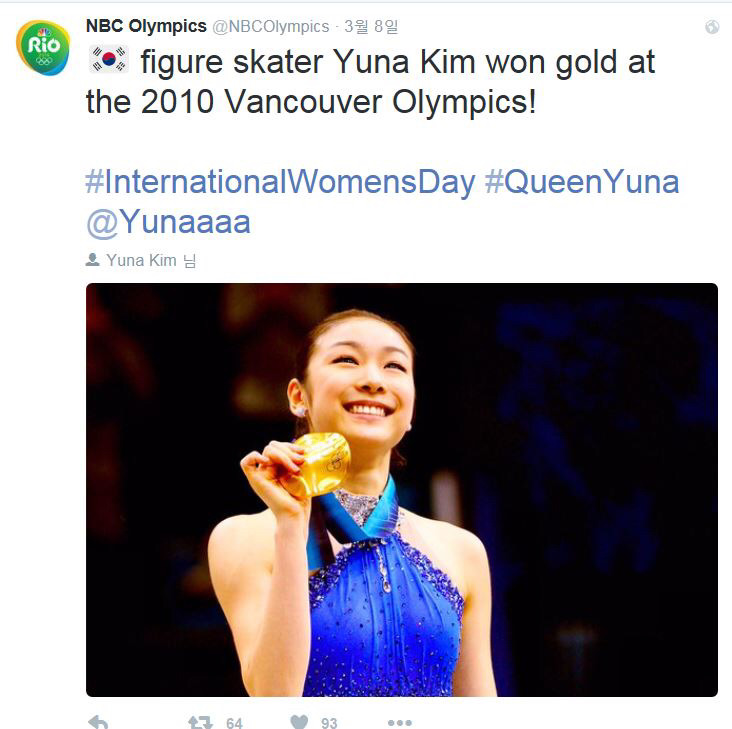Screen dimensions: 732x729
Task: Click the South Korea flag emoji
Action: pyautogui.click(x=108, y=62)
